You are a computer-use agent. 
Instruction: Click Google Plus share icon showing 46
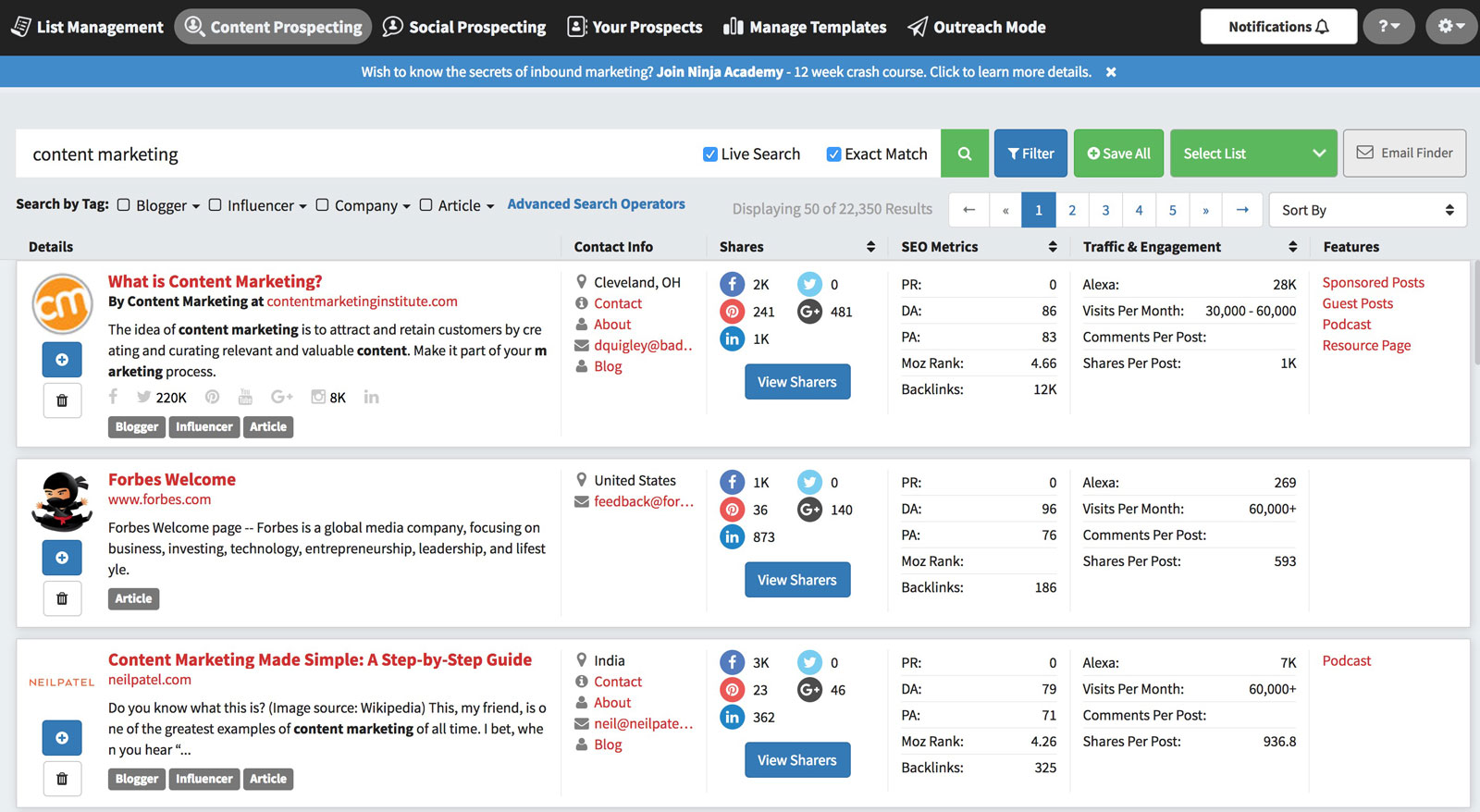[x=809, y=690]
